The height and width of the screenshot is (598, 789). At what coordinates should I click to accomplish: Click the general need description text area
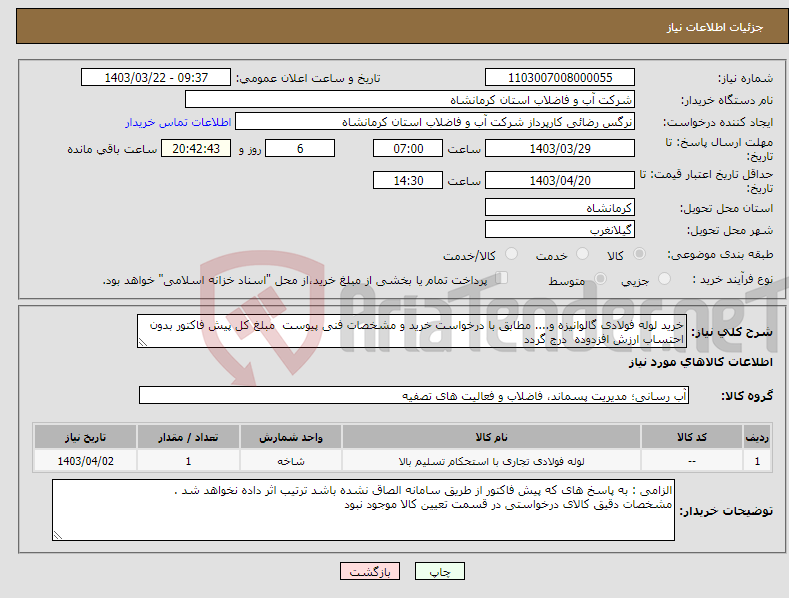(x=412, y=331)
